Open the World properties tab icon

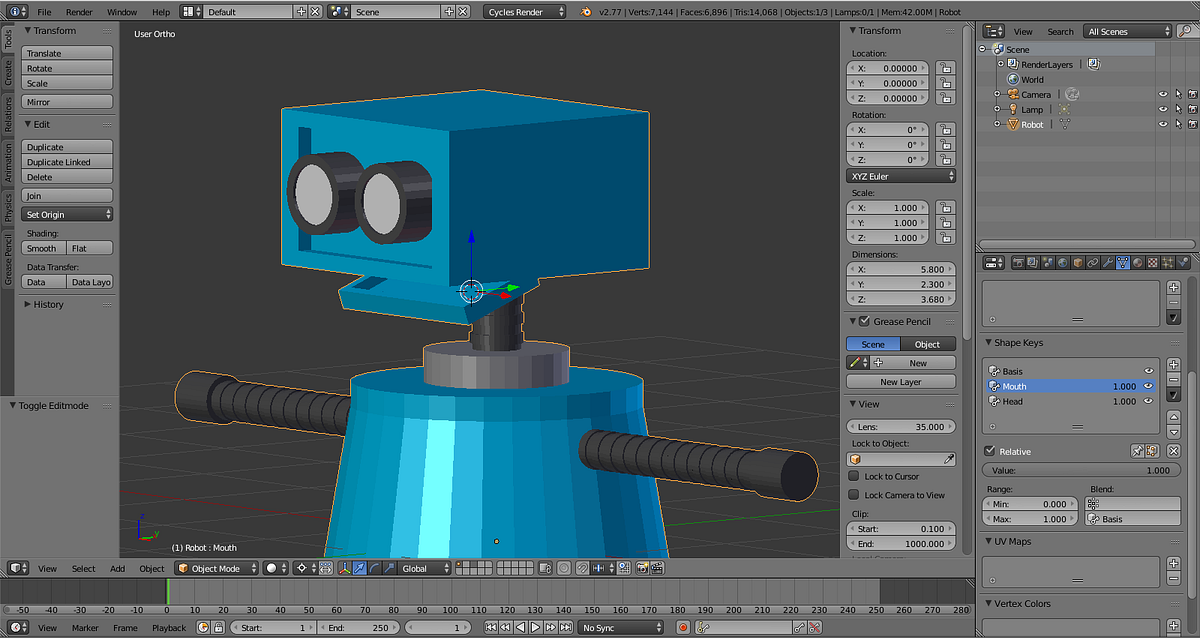click(1062, 263)
